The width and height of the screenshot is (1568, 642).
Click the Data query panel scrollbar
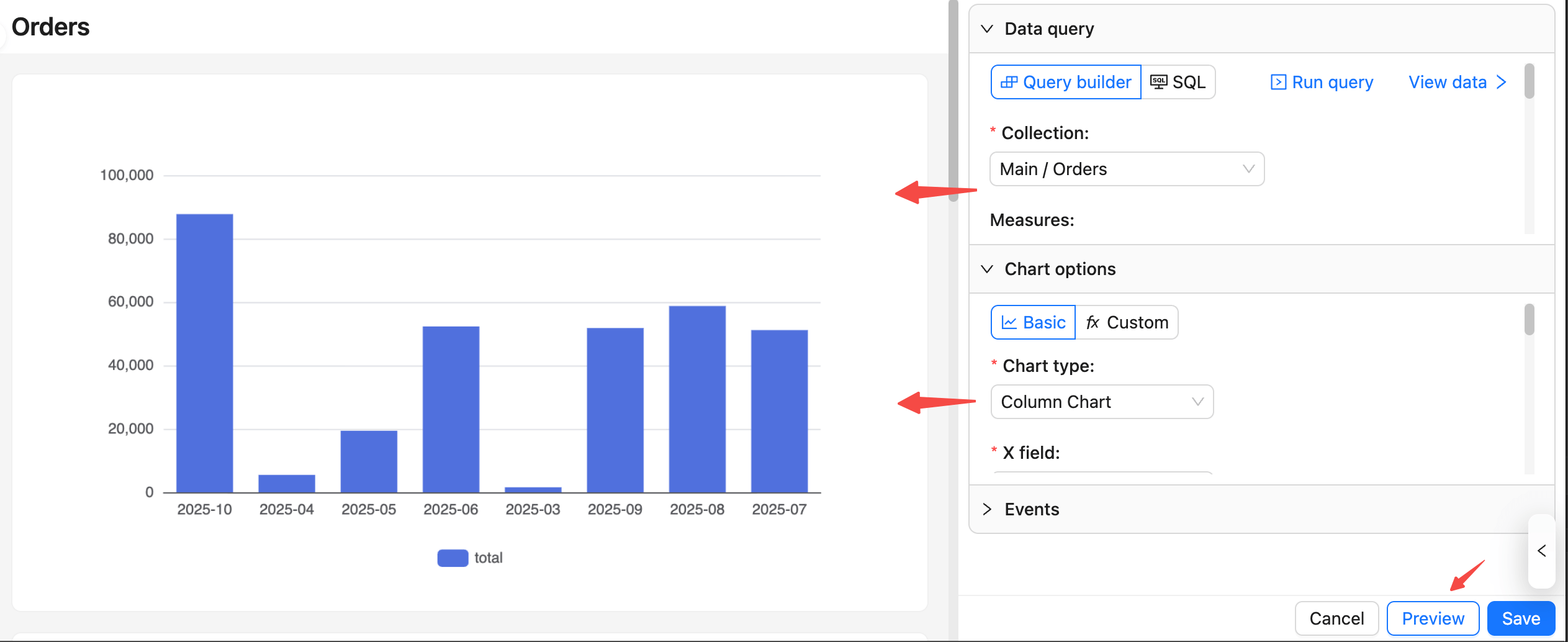click(x=1530, y=82)
